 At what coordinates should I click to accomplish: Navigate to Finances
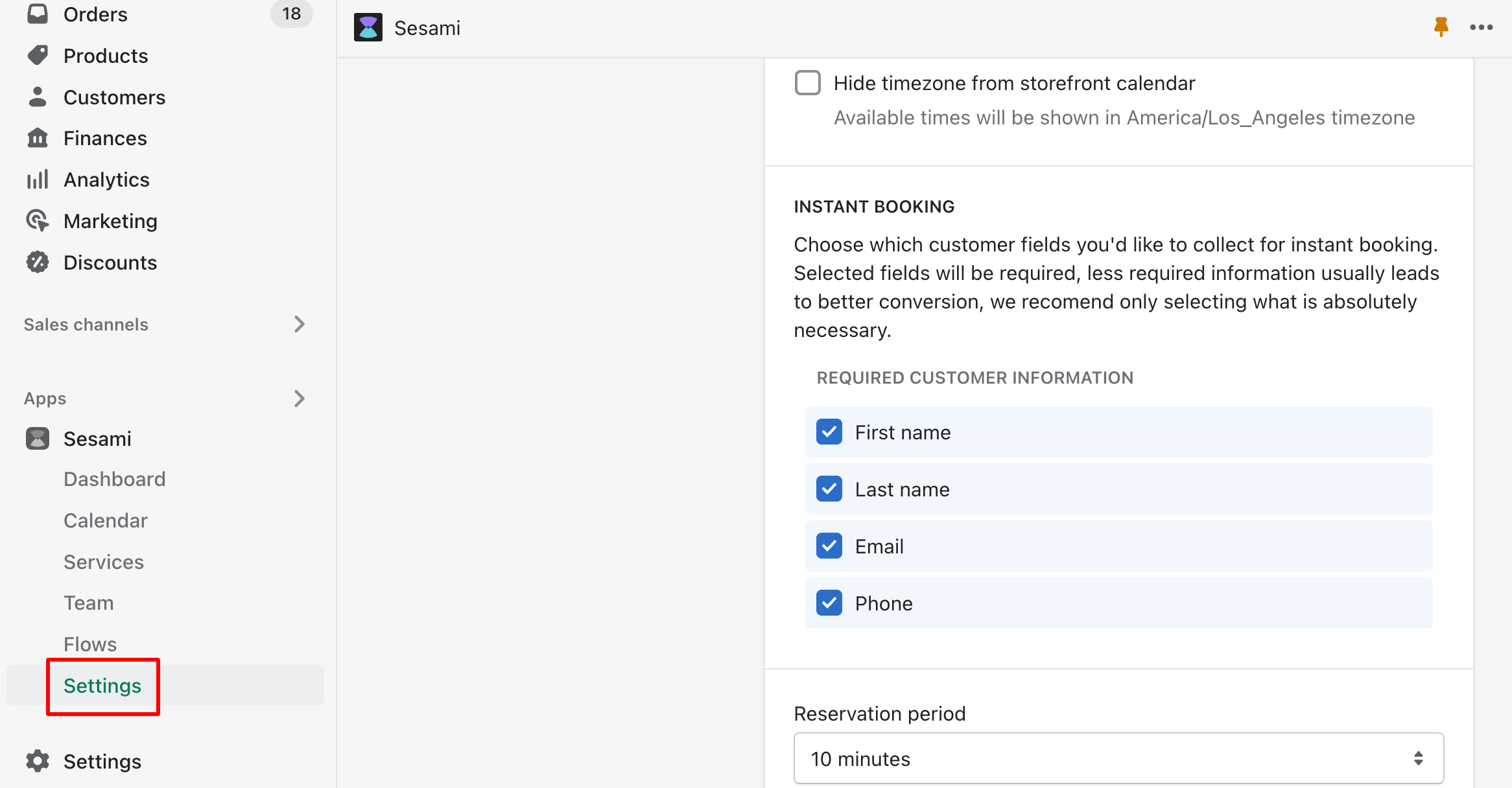[105, 138]
